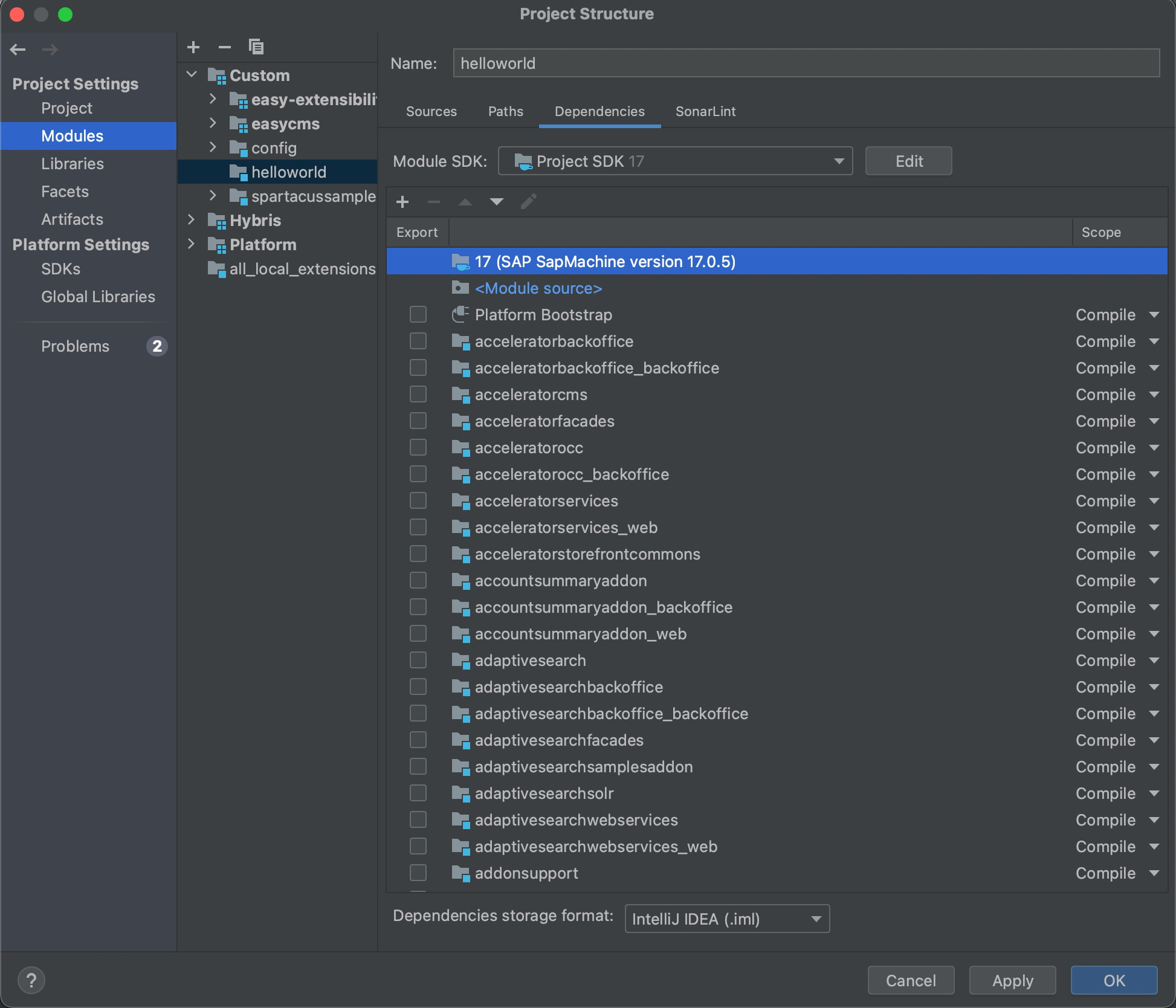Click the Problems count badge
This screenshot has width=1176, height=1008.
pos(157,346)
